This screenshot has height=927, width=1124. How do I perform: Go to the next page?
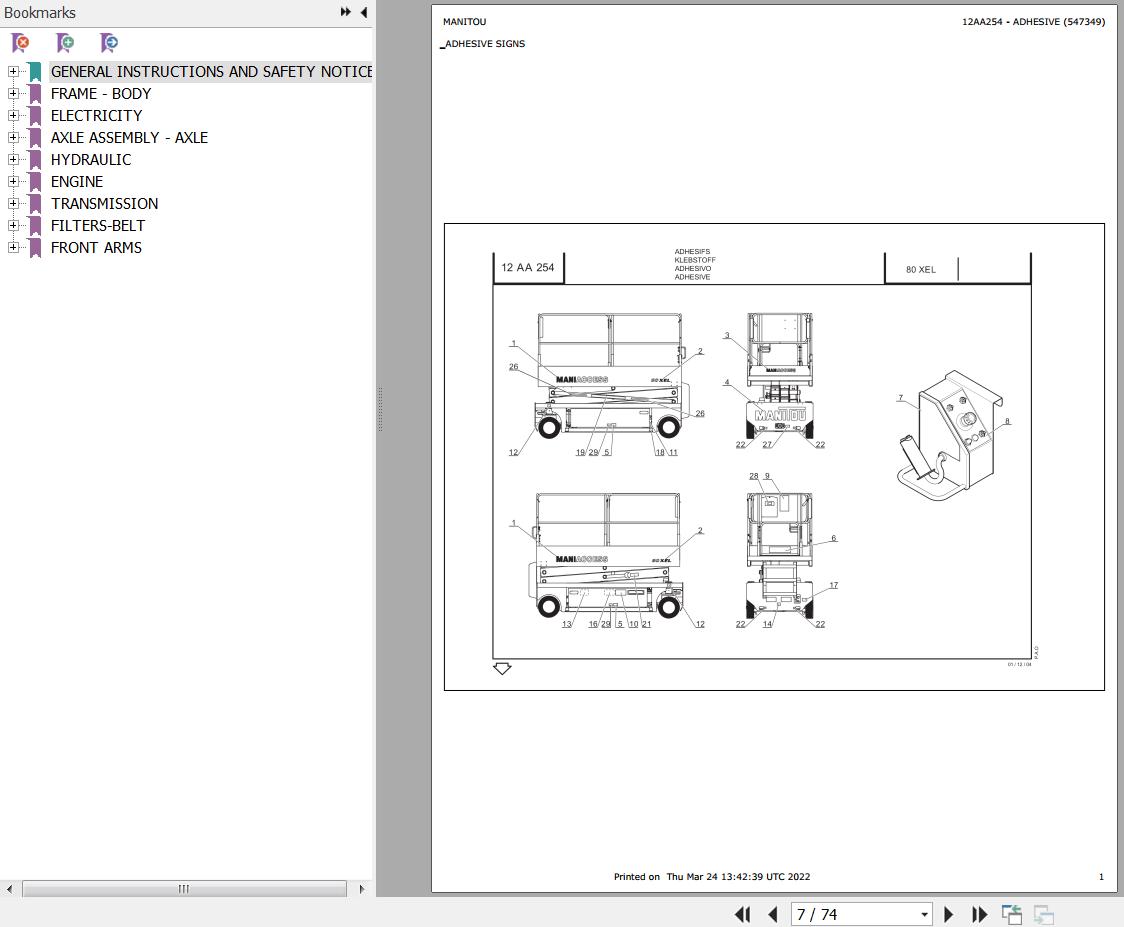click(948, 914)
